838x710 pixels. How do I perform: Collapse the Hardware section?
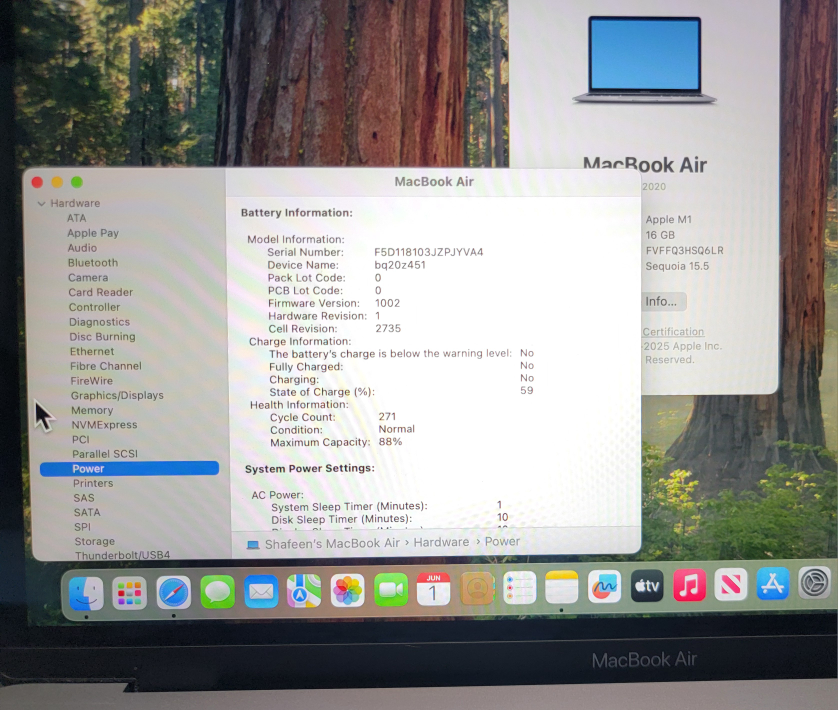click(41, 204)
